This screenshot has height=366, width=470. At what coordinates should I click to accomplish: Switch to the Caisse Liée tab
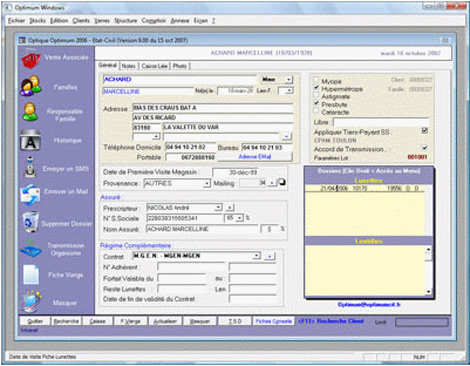coord(154,66)
